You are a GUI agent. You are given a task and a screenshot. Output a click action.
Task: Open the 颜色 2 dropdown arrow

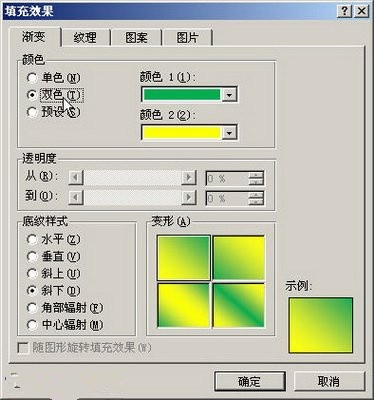click(x=229, y=133)
